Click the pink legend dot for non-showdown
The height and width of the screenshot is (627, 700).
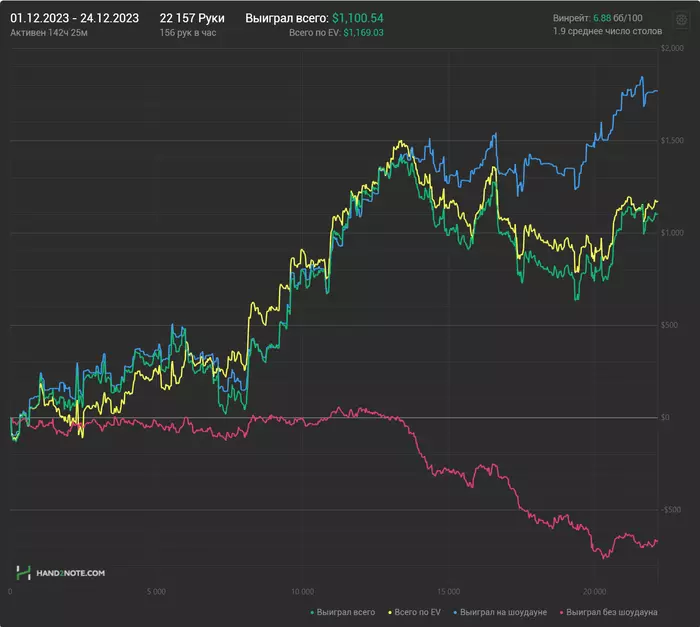tap(561, 613)
